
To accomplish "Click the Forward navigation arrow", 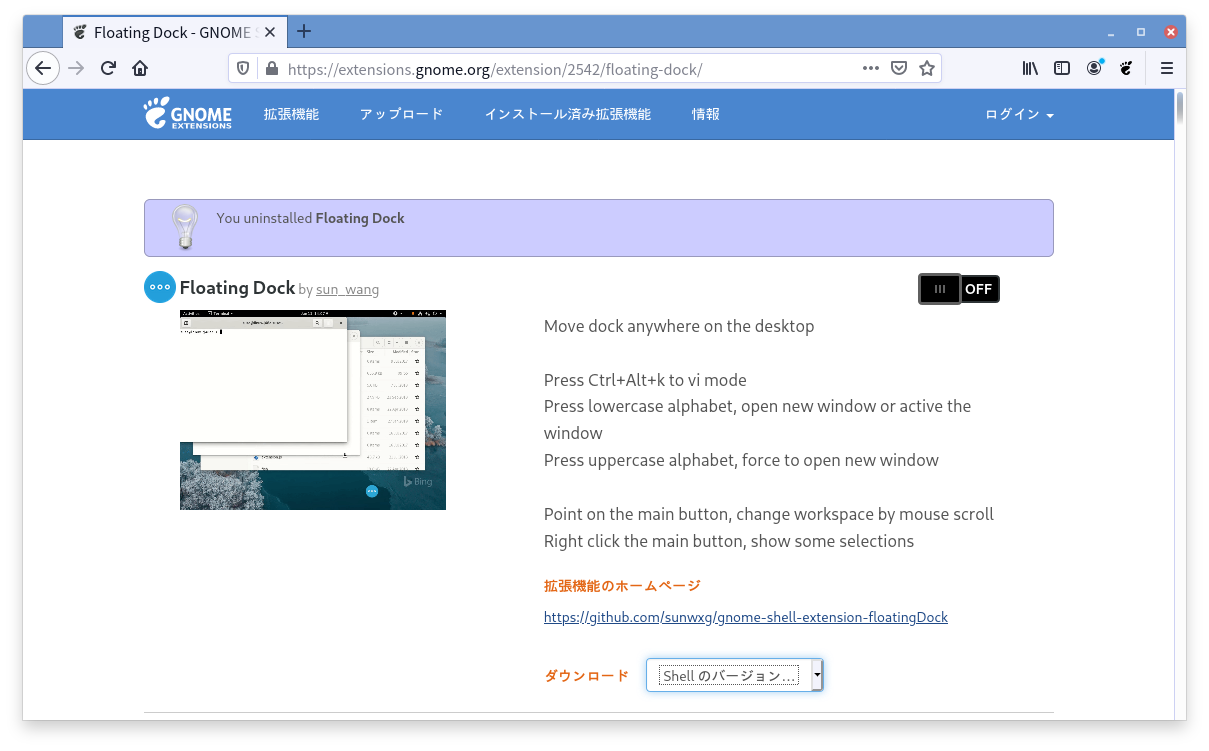I will [x=76, y=68].
